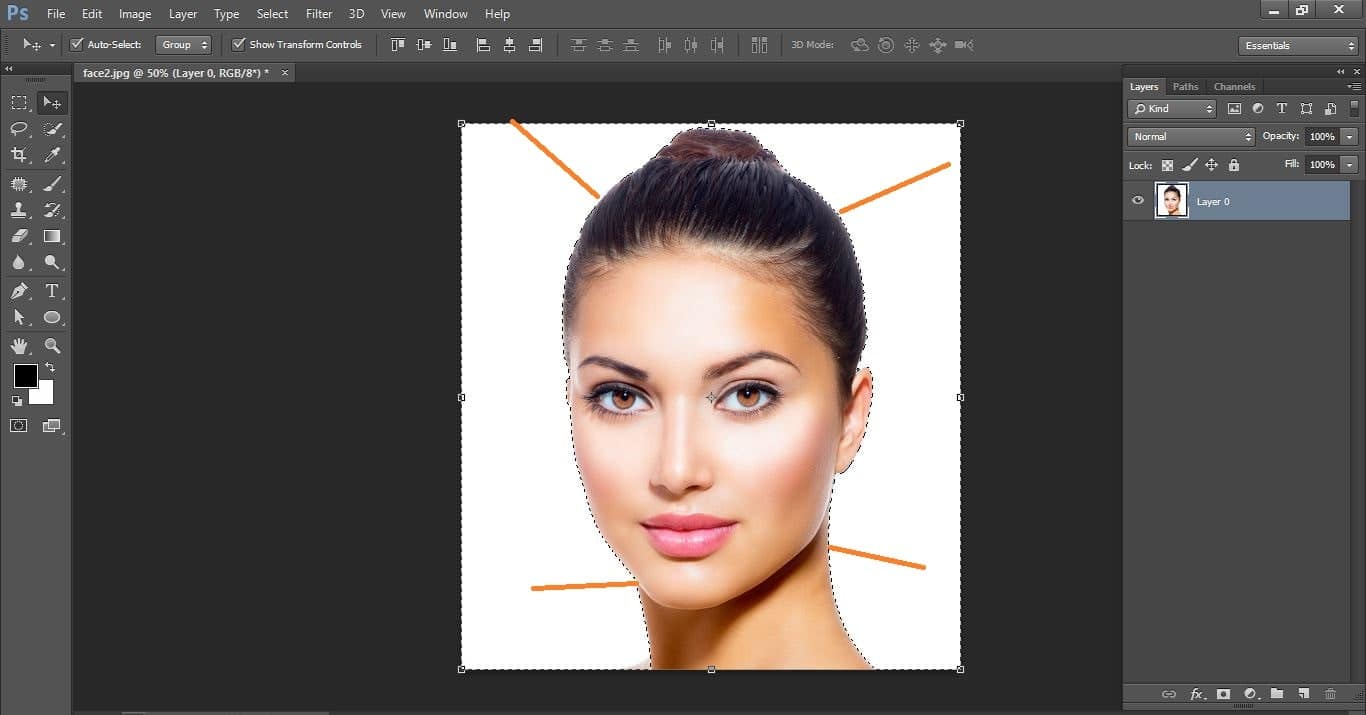Click the Layer 0 thumbnail
Screen dimensions: 1366x715
1171,201
